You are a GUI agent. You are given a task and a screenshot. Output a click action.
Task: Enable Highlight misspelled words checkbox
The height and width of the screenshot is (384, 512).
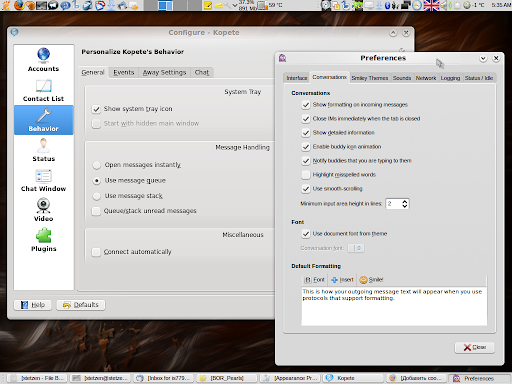pyautogui.click(x=306, y=175)
